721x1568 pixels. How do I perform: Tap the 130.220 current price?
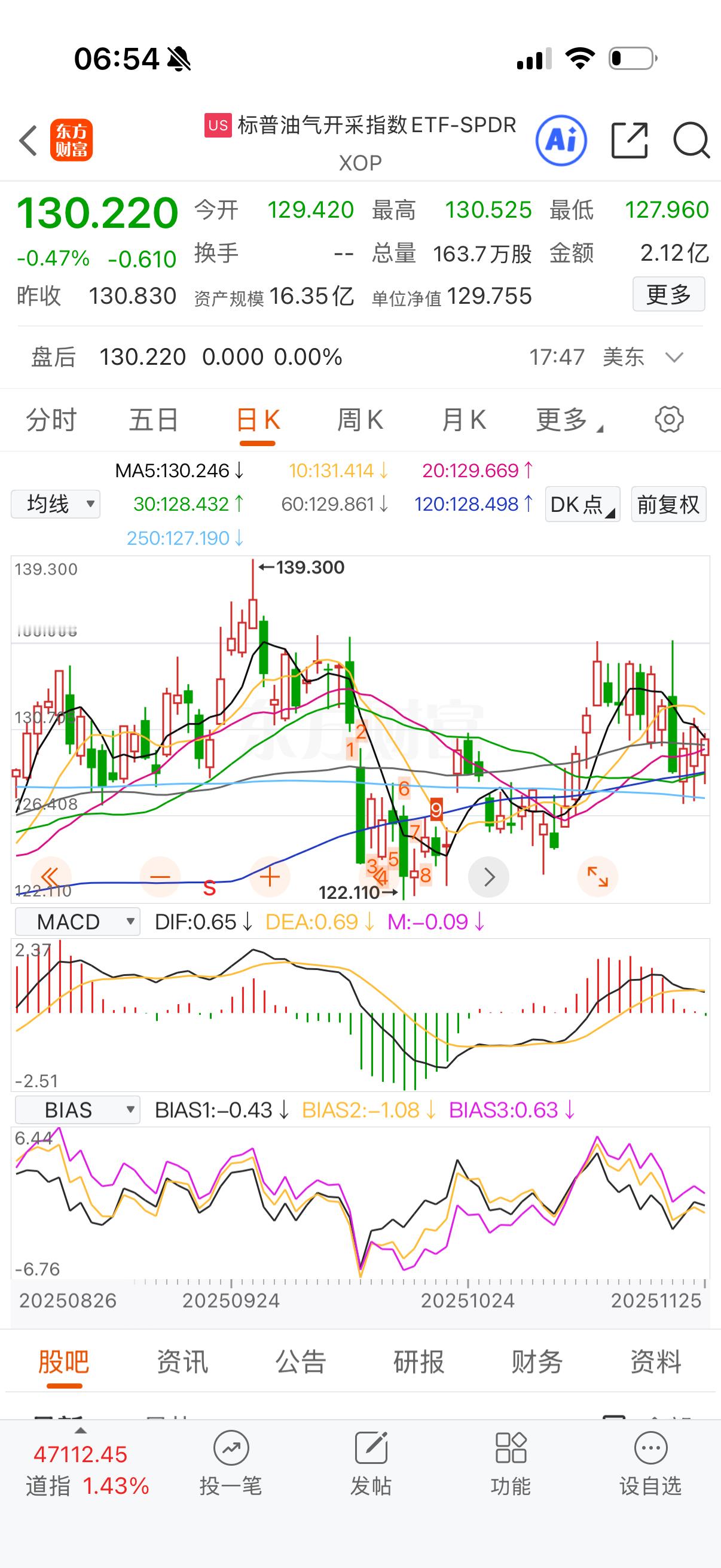click(97, 213)
